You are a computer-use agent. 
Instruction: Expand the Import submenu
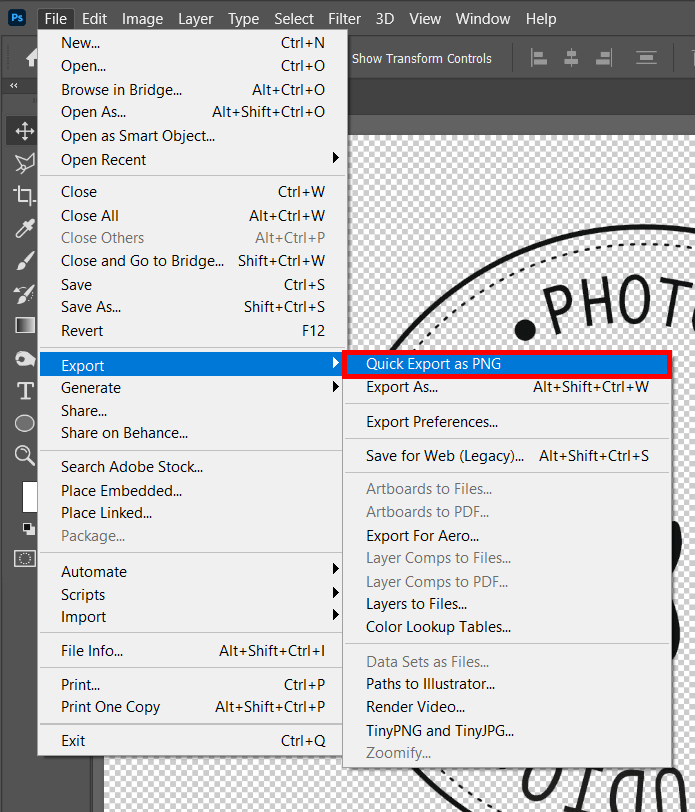click(x=191, y=616)
